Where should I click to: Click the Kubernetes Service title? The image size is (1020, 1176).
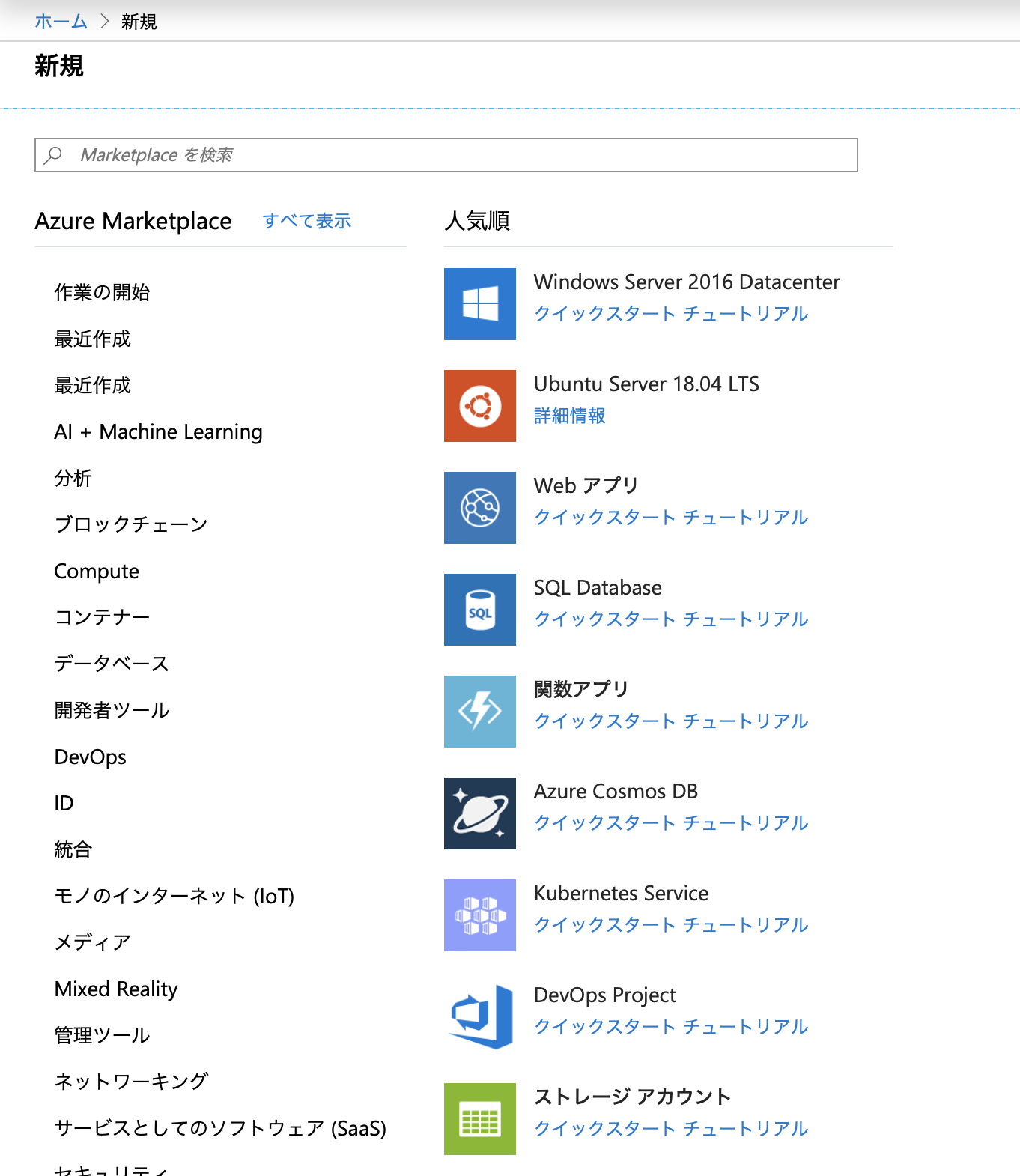coord(621,894)
